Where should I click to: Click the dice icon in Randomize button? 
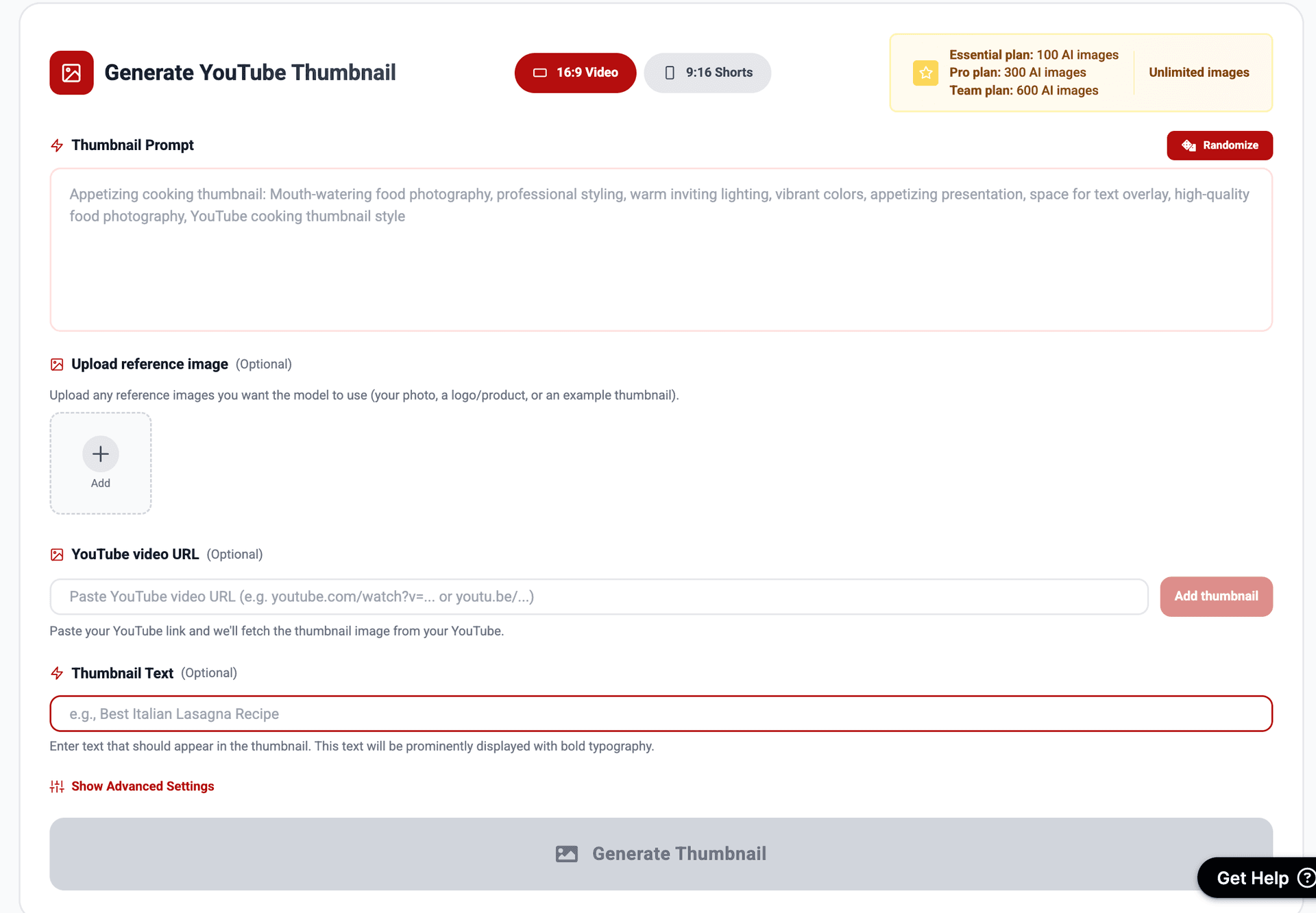click(1189, 145)
